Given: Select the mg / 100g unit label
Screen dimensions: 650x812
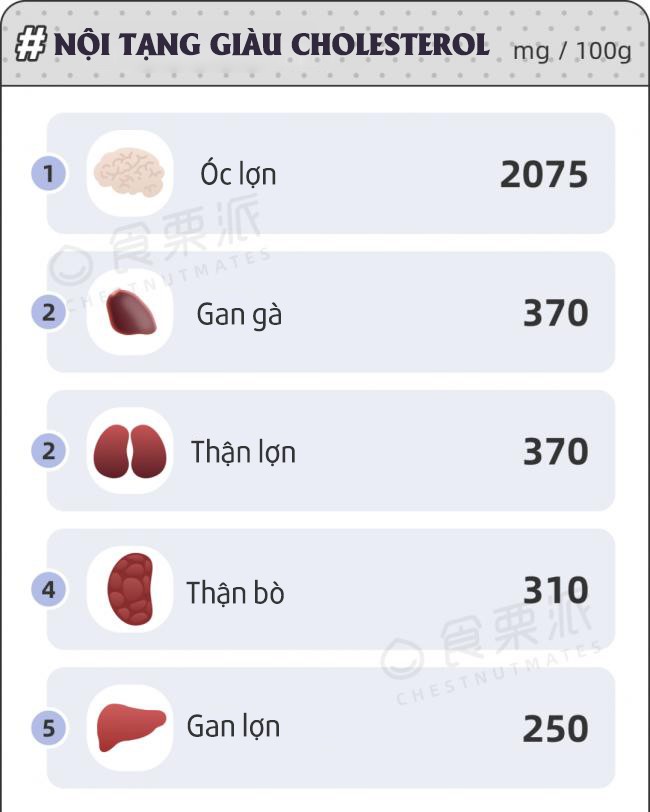Looking at the screenshot, I should click(572, 51).
